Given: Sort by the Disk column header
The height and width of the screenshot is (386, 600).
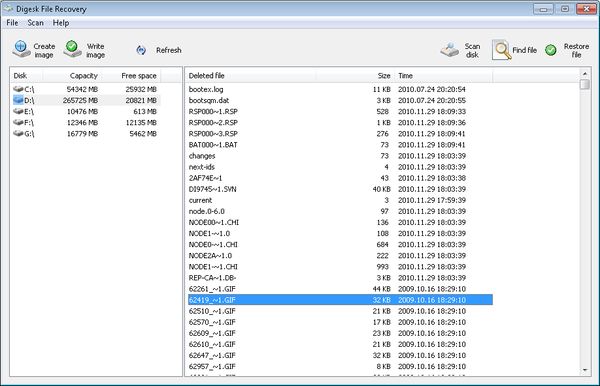Looking at the screenshot, I should pos(26,76).
